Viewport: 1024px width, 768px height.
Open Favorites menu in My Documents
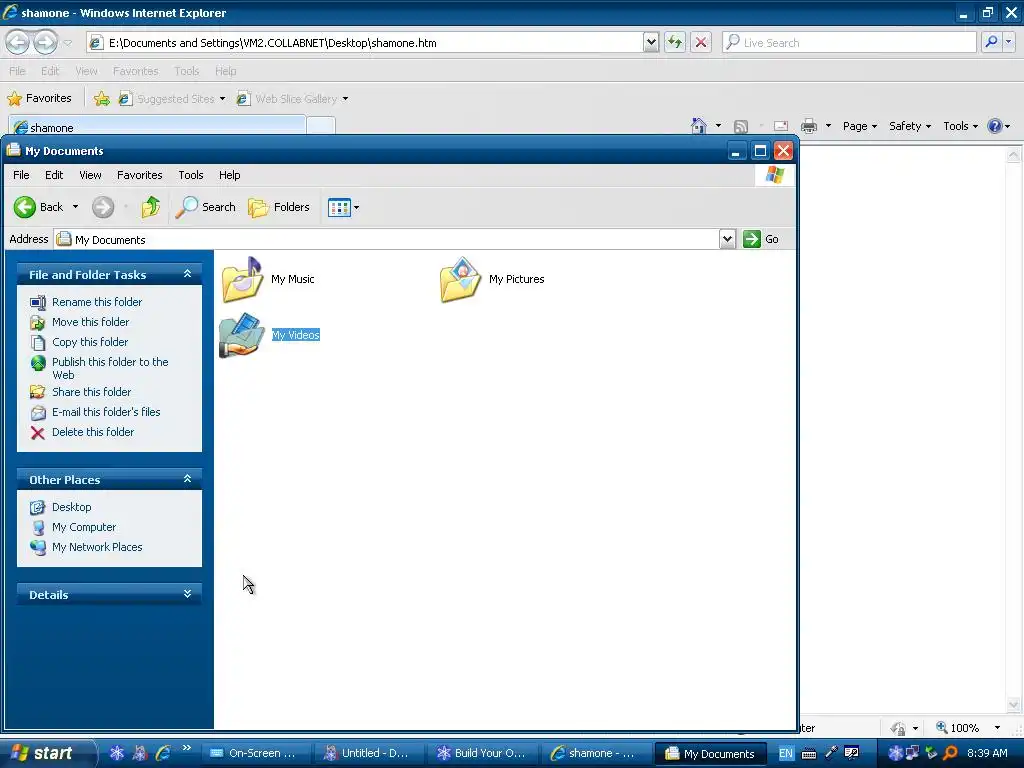pos(140,175)
